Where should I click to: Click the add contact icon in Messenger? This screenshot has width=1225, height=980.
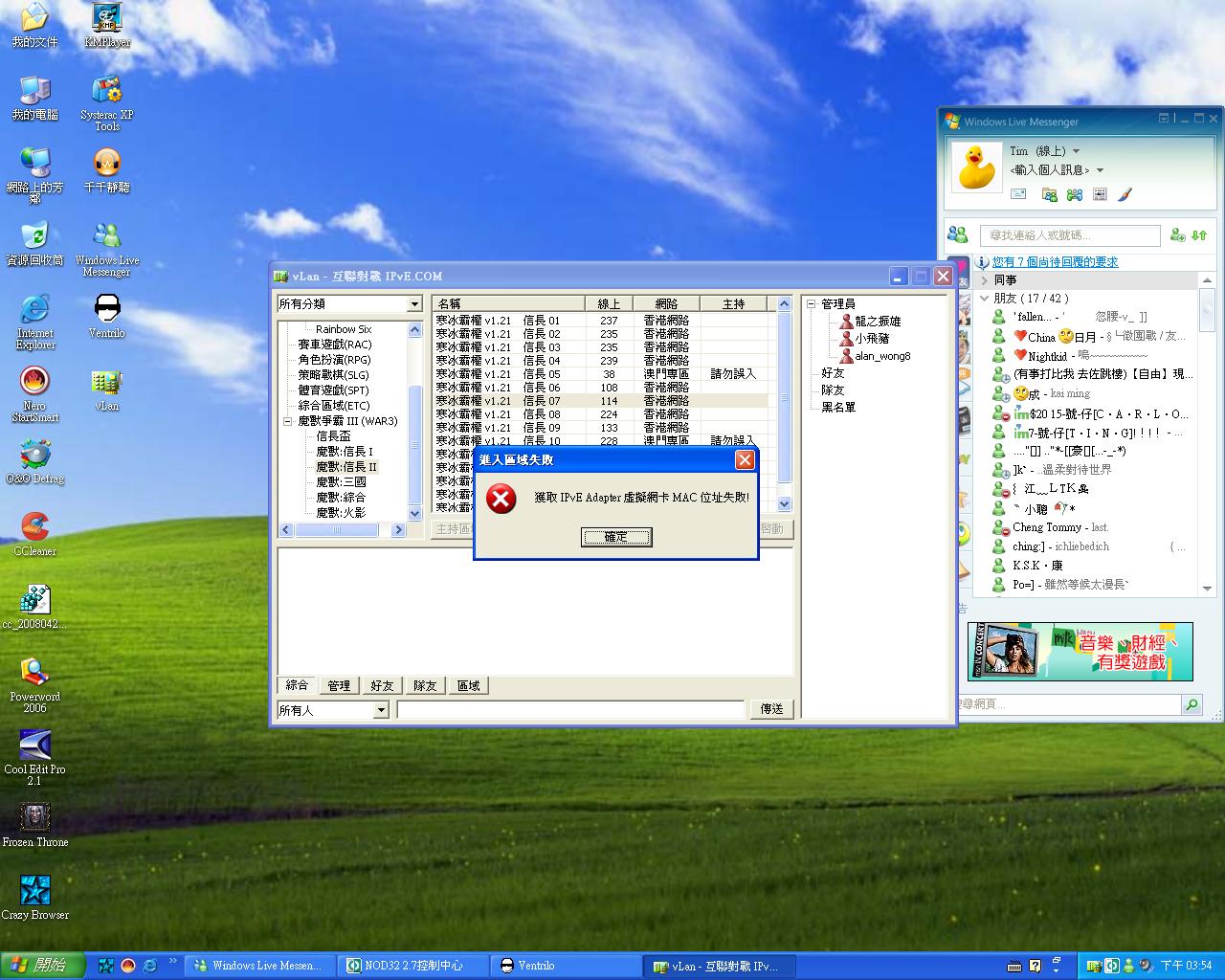tap(1177, 235)
